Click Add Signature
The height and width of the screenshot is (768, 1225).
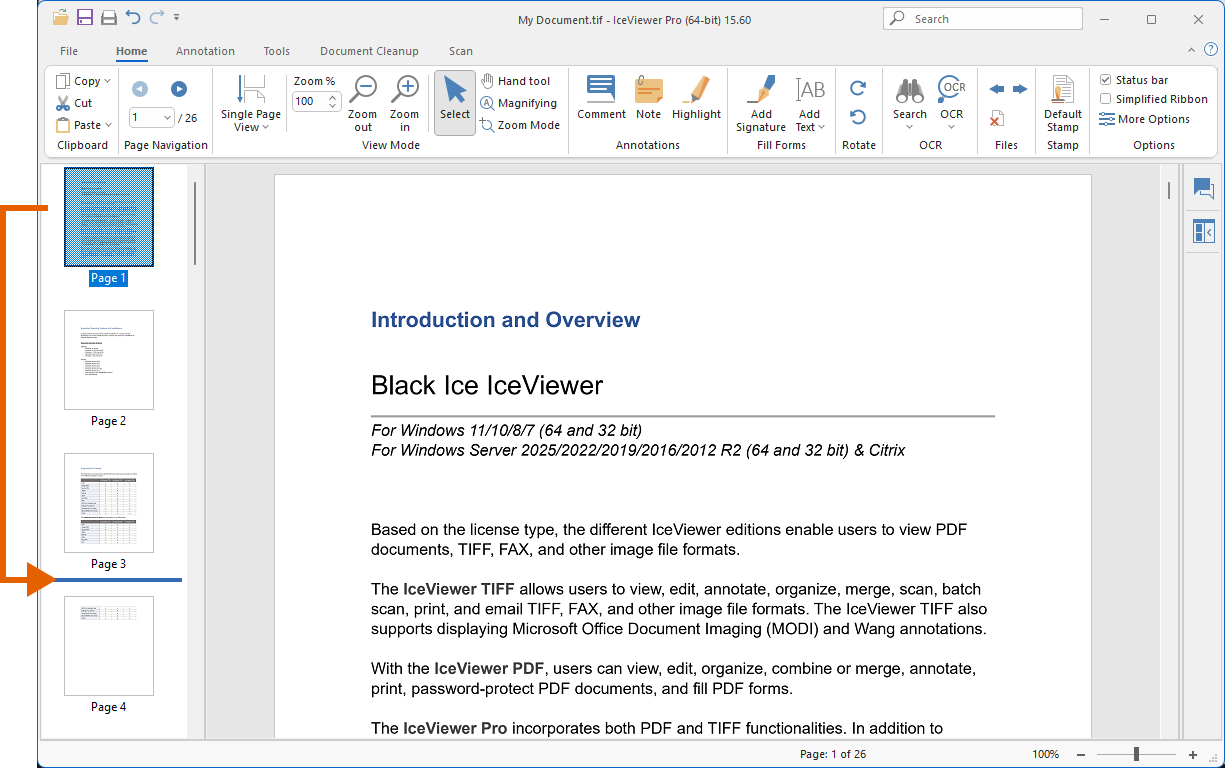pos(761,104)
